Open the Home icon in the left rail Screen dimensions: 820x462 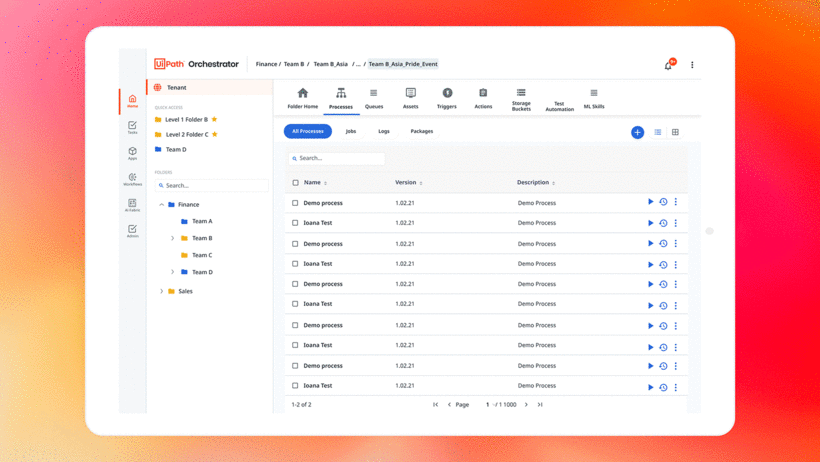[132, 100]
